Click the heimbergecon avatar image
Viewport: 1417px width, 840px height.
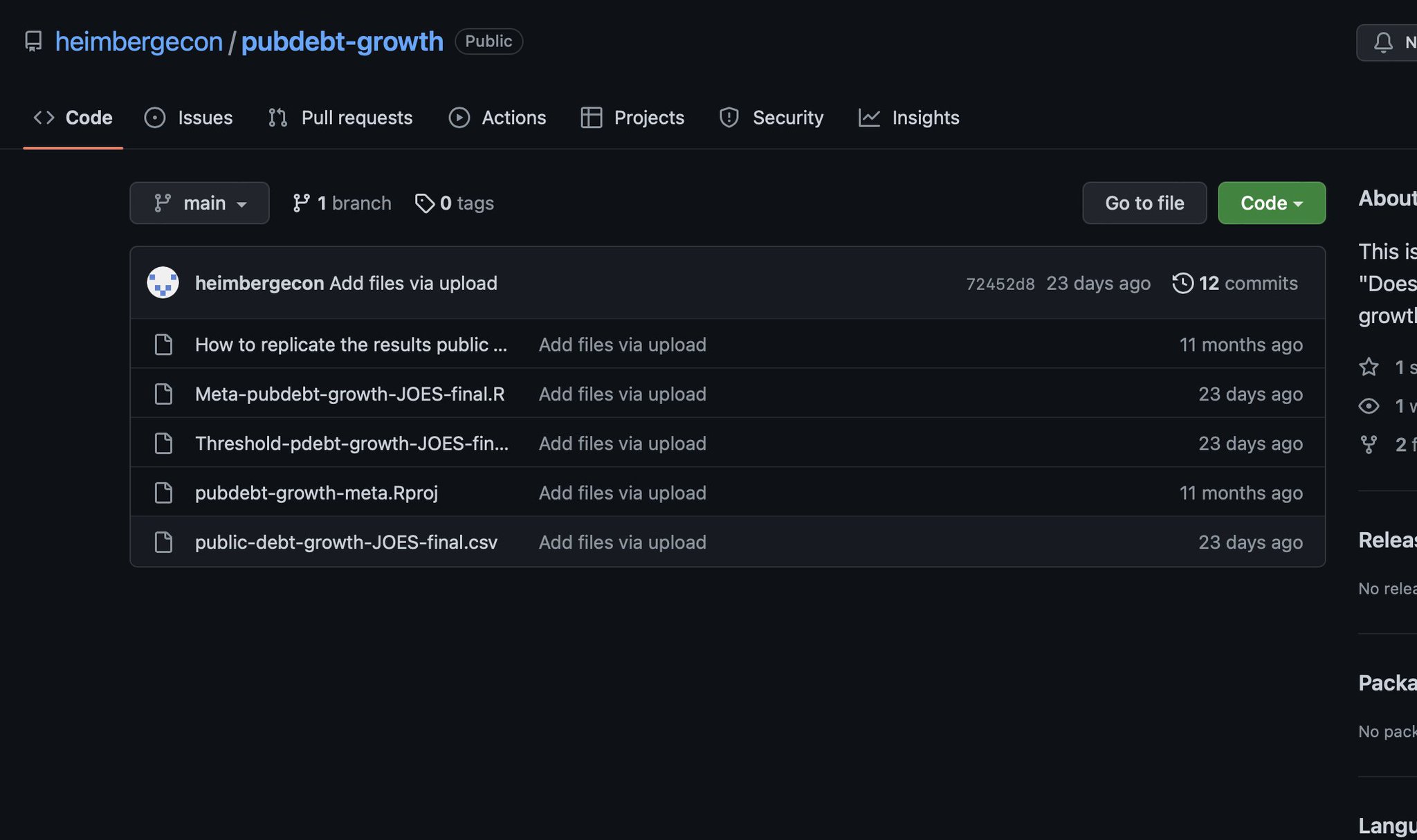(x=163, y=283)
